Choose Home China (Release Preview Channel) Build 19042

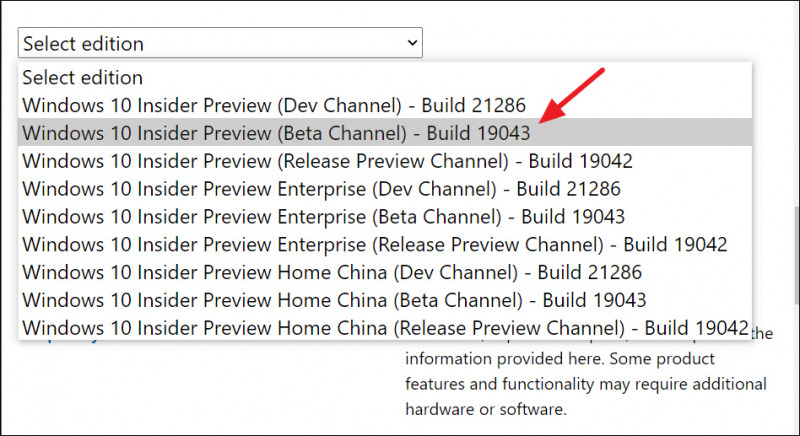[385, 327]
